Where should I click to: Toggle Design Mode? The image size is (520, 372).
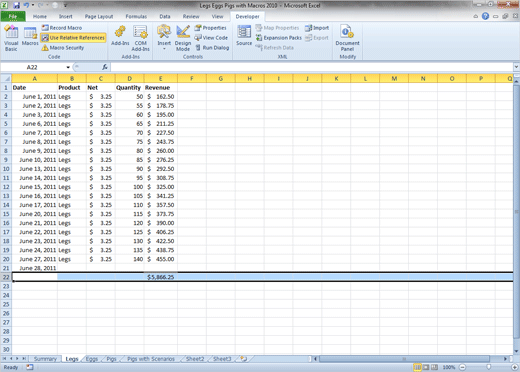[x=183, y=38]
